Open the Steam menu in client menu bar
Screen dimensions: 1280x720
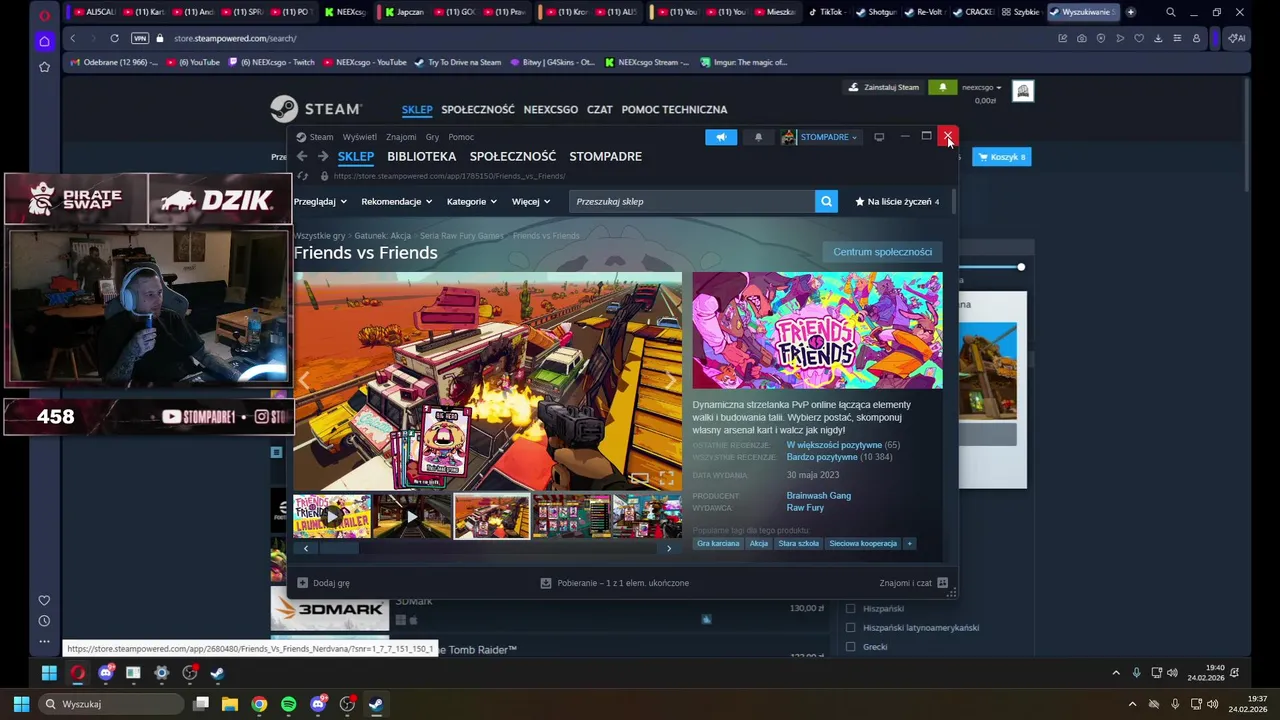[x=321, y=137]
